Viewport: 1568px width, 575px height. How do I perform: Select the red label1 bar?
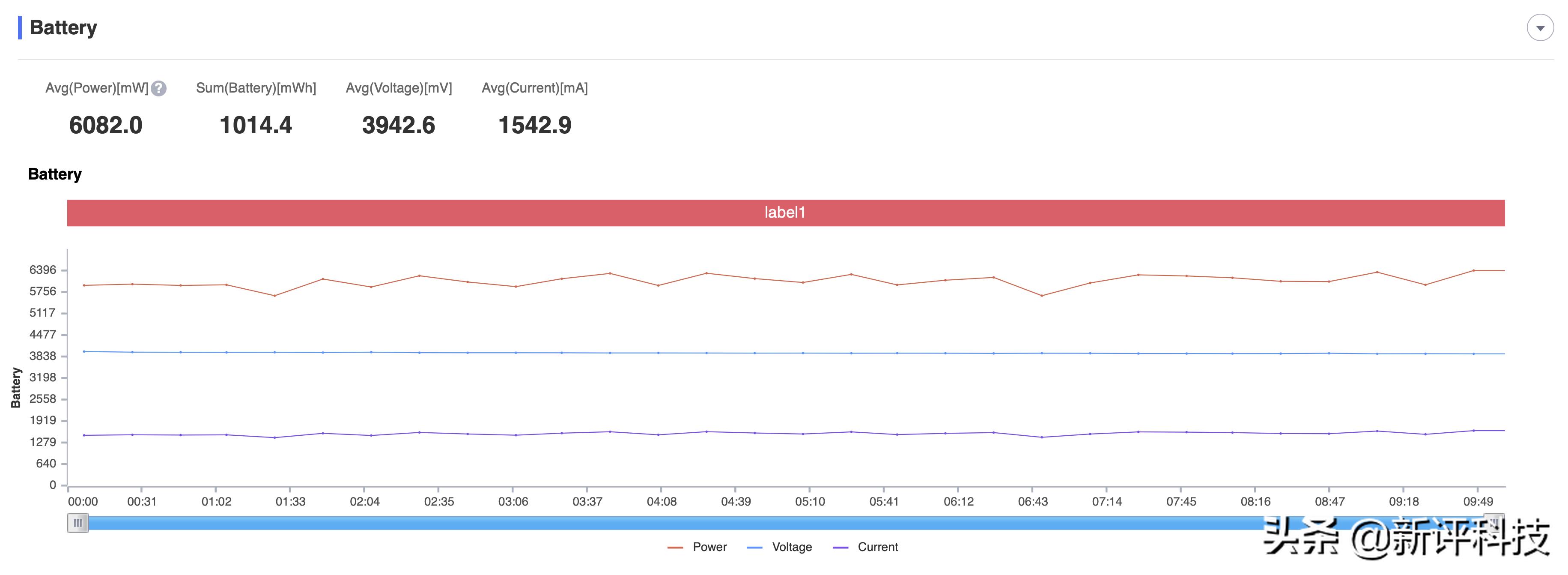click(785, 213)
